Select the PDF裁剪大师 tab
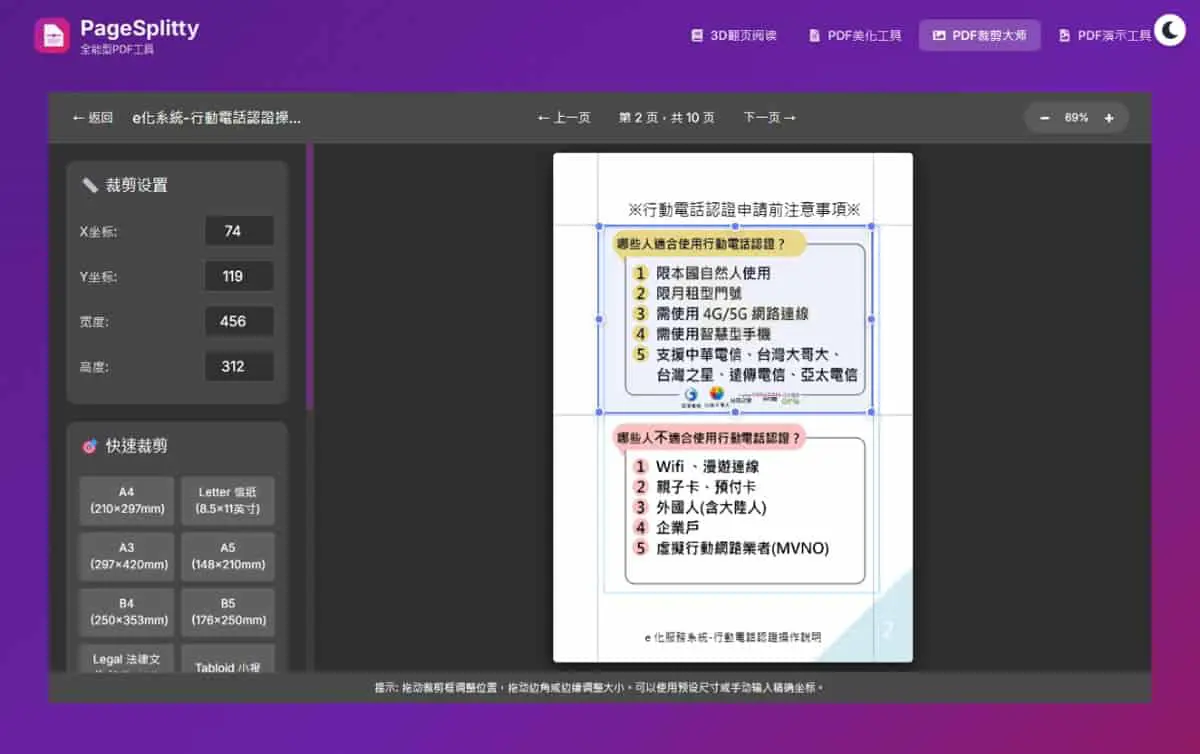 [980, 35]
